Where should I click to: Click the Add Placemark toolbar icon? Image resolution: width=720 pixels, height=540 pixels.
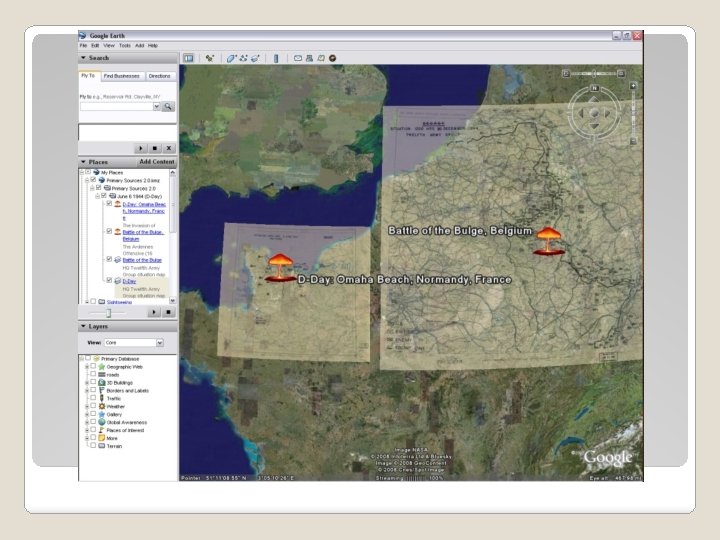(210, 58)
